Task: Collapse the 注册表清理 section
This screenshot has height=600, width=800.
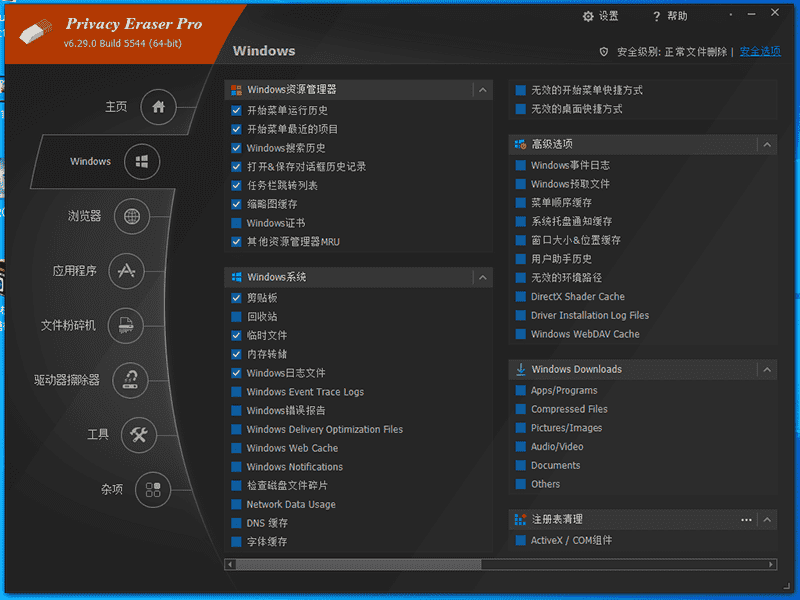Action: point(767,520)
